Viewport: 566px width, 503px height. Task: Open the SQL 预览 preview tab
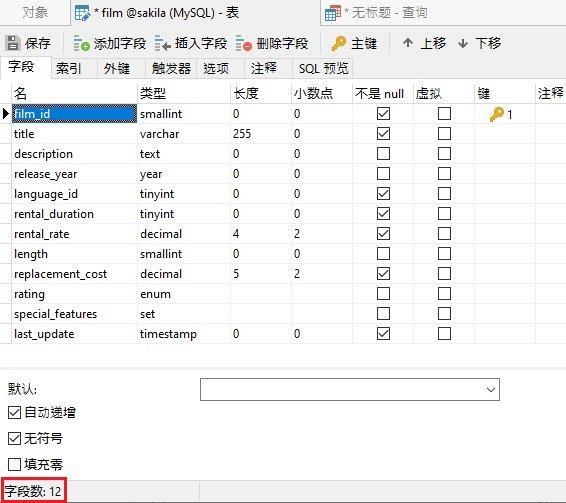[323, 68]
